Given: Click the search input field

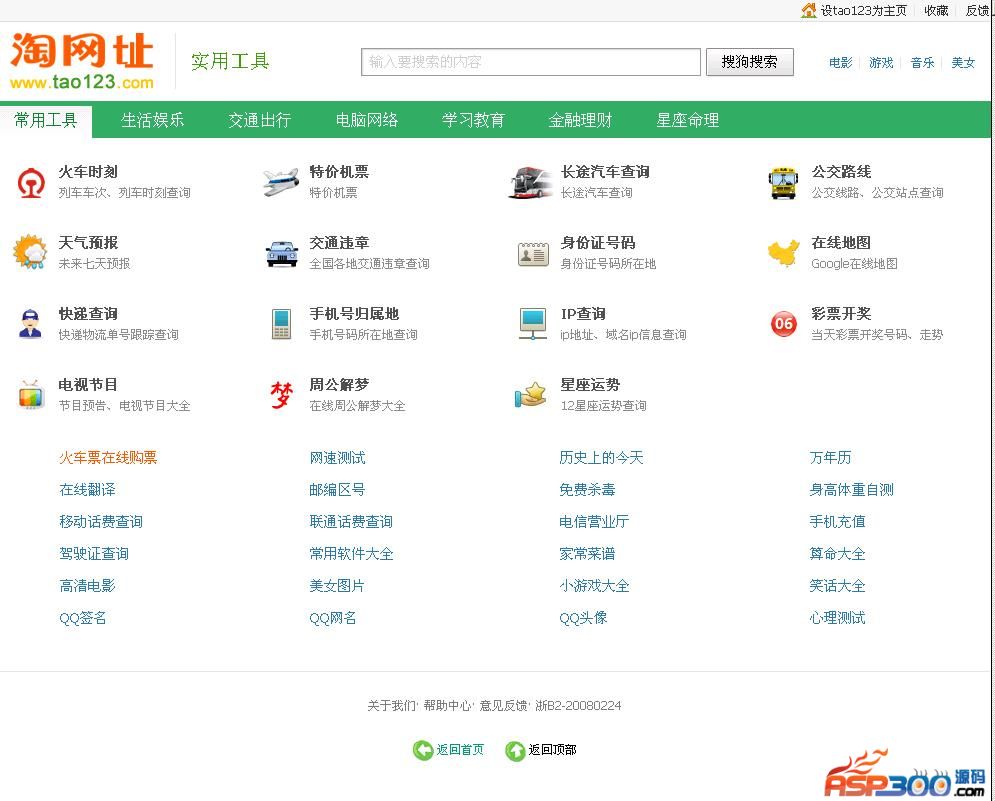Looking at the screenshot, I should (x=530, y=62).
